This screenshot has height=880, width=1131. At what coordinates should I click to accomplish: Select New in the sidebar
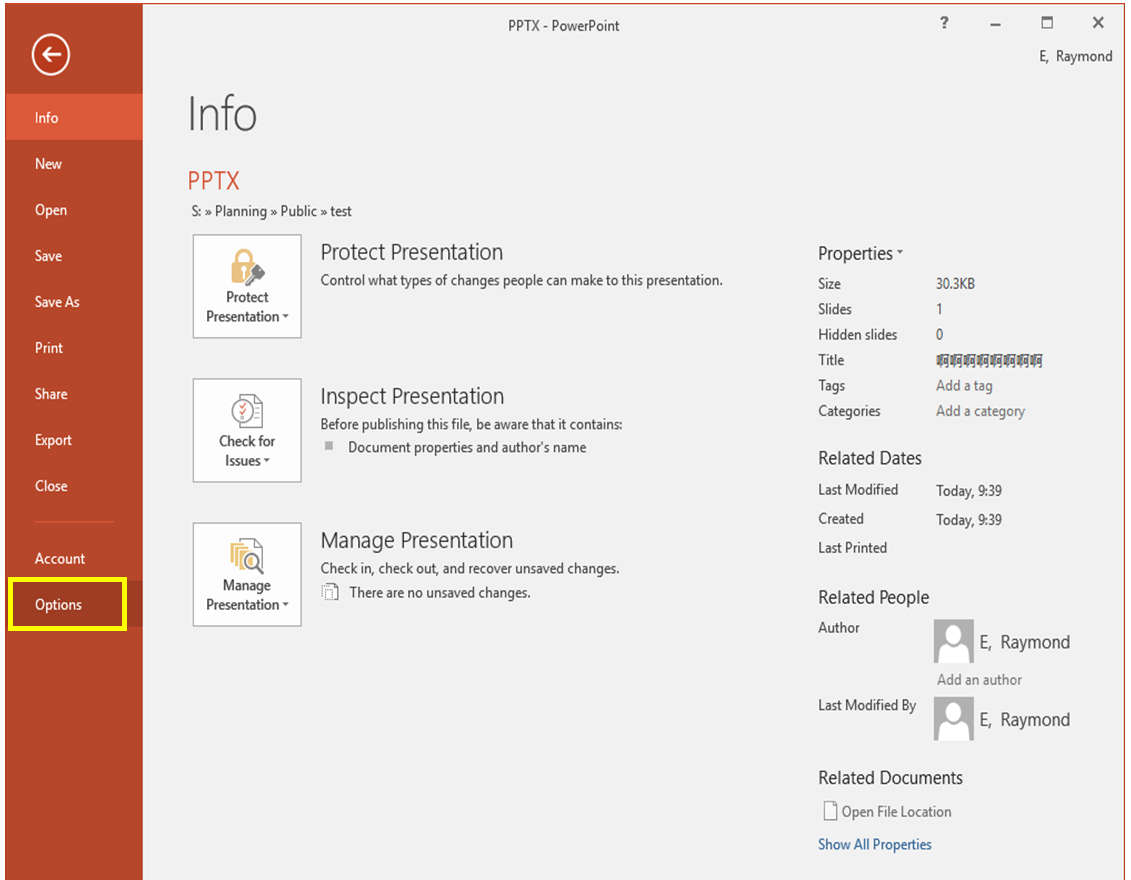pos(74,164)
